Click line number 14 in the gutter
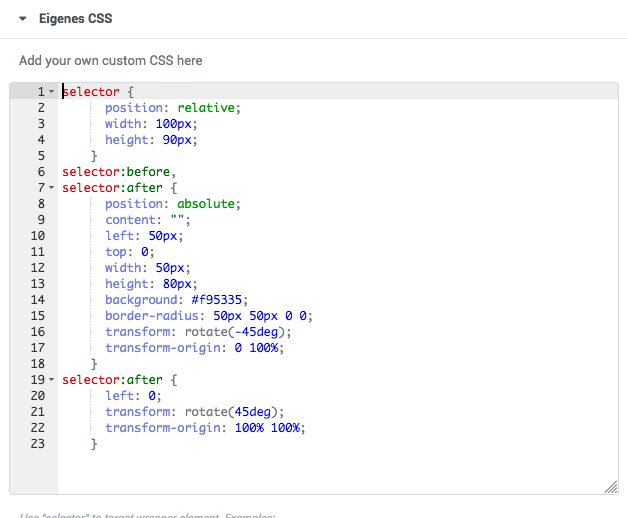627x518 pixels. point(40,300)
